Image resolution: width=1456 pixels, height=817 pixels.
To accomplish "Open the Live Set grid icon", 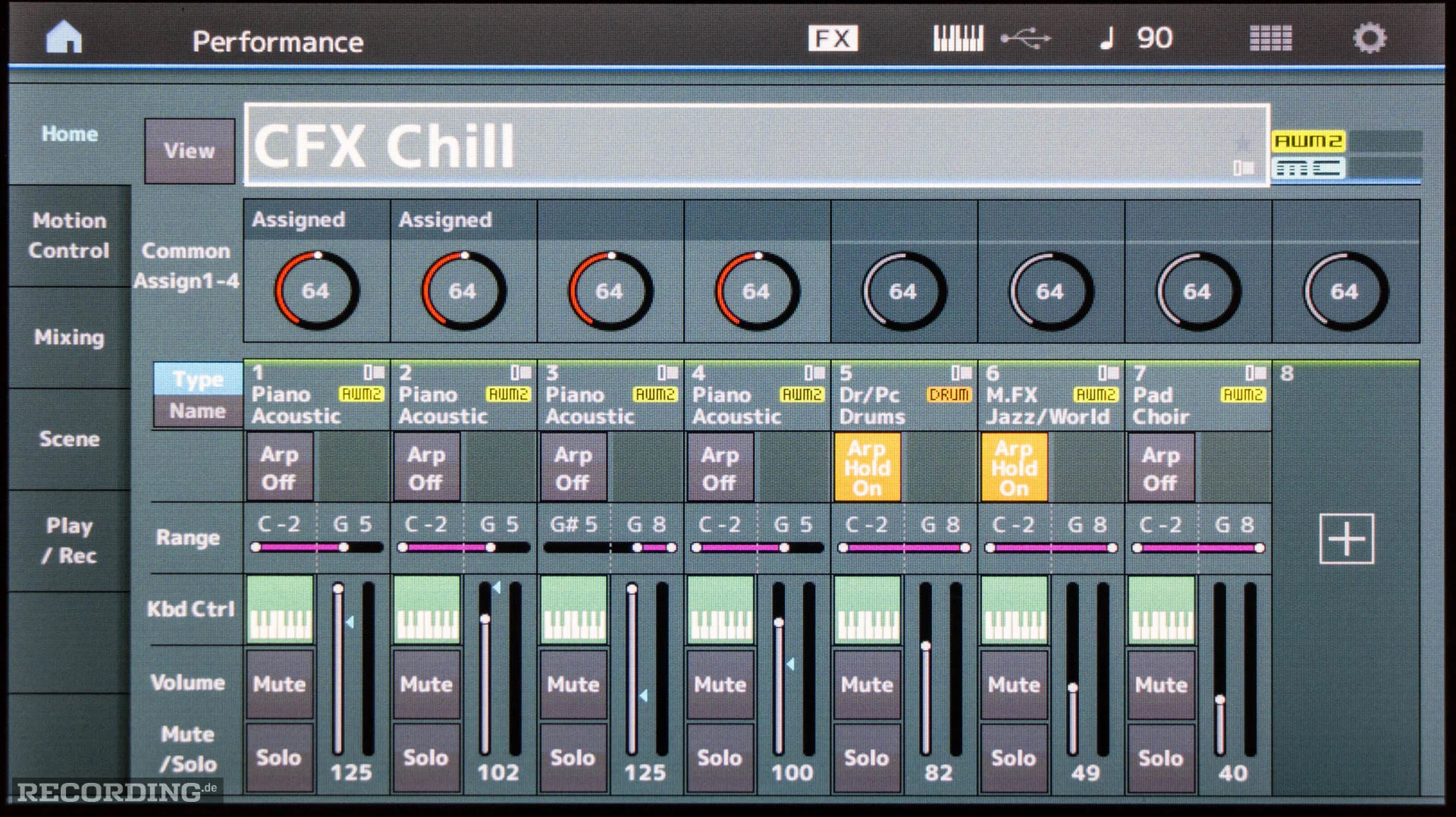I will 1271,38.
